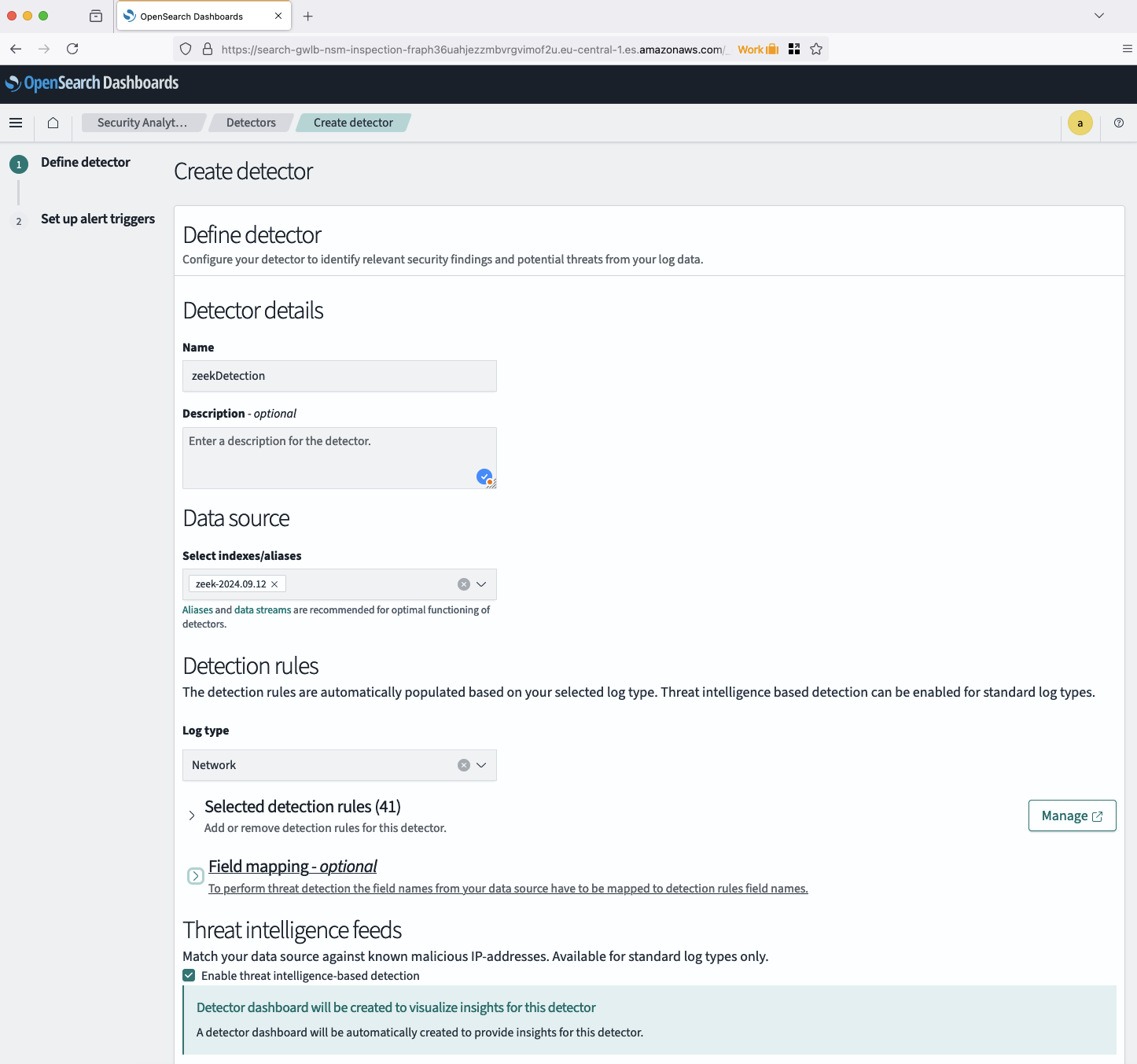Bookmark the page using the star icon
The width and height of the screenshot is (1137, 1064).
click(x=816, y=49)
